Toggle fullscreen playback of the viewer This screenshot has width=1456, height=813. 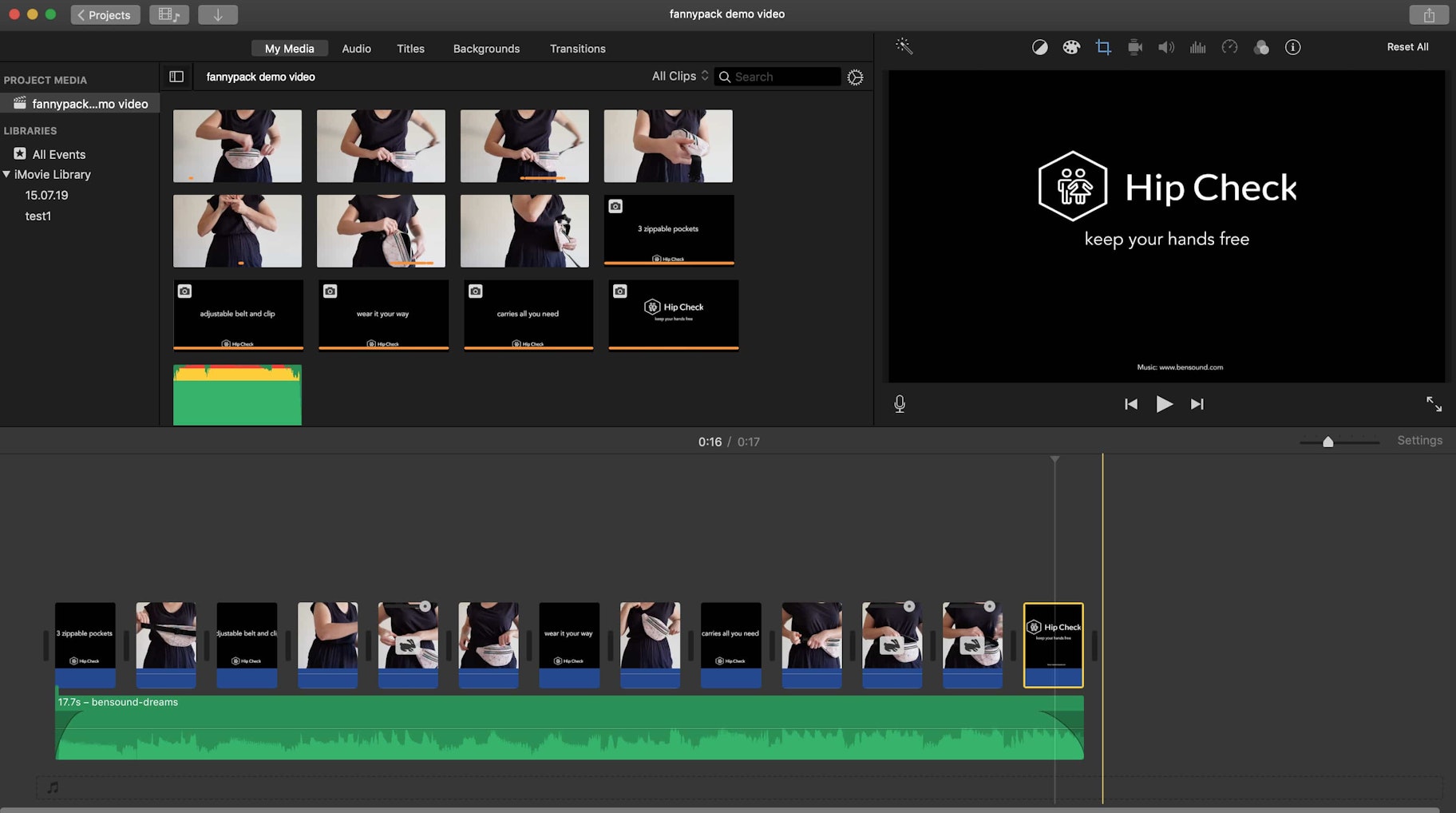pyautogui.click(x=1434, y=404)
